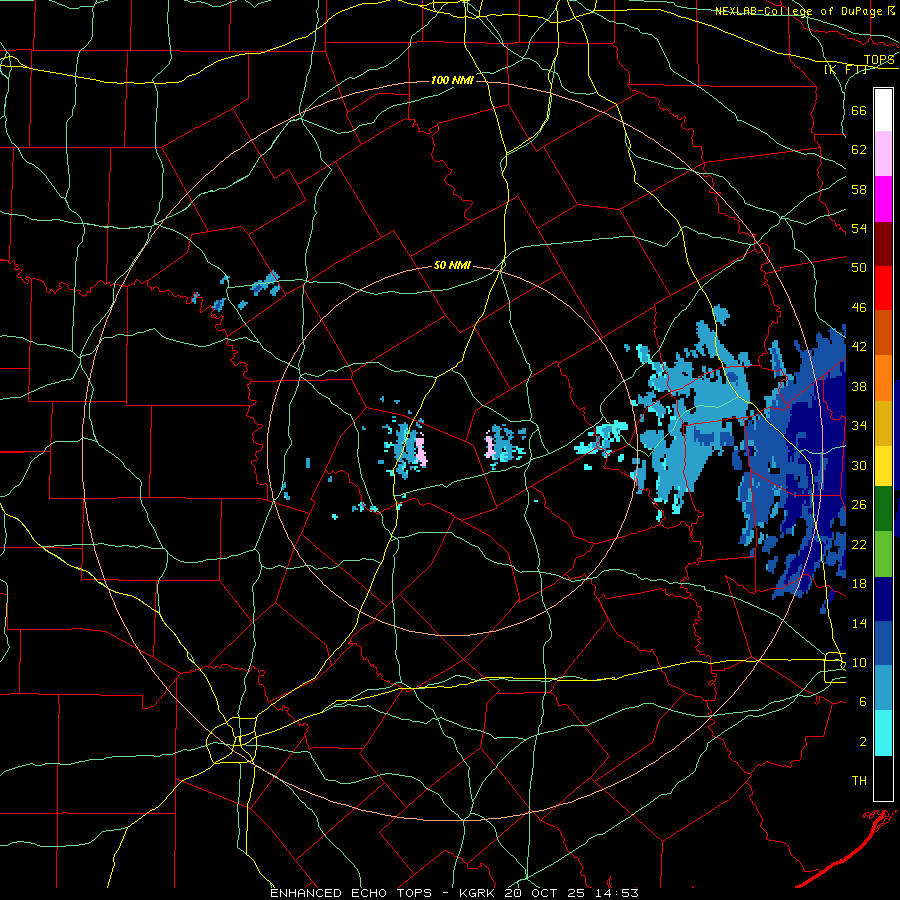This screenshot has height=900, width=900.
Task: Click the 'KGRK' radar station identifier
Action: coord(478,893)
